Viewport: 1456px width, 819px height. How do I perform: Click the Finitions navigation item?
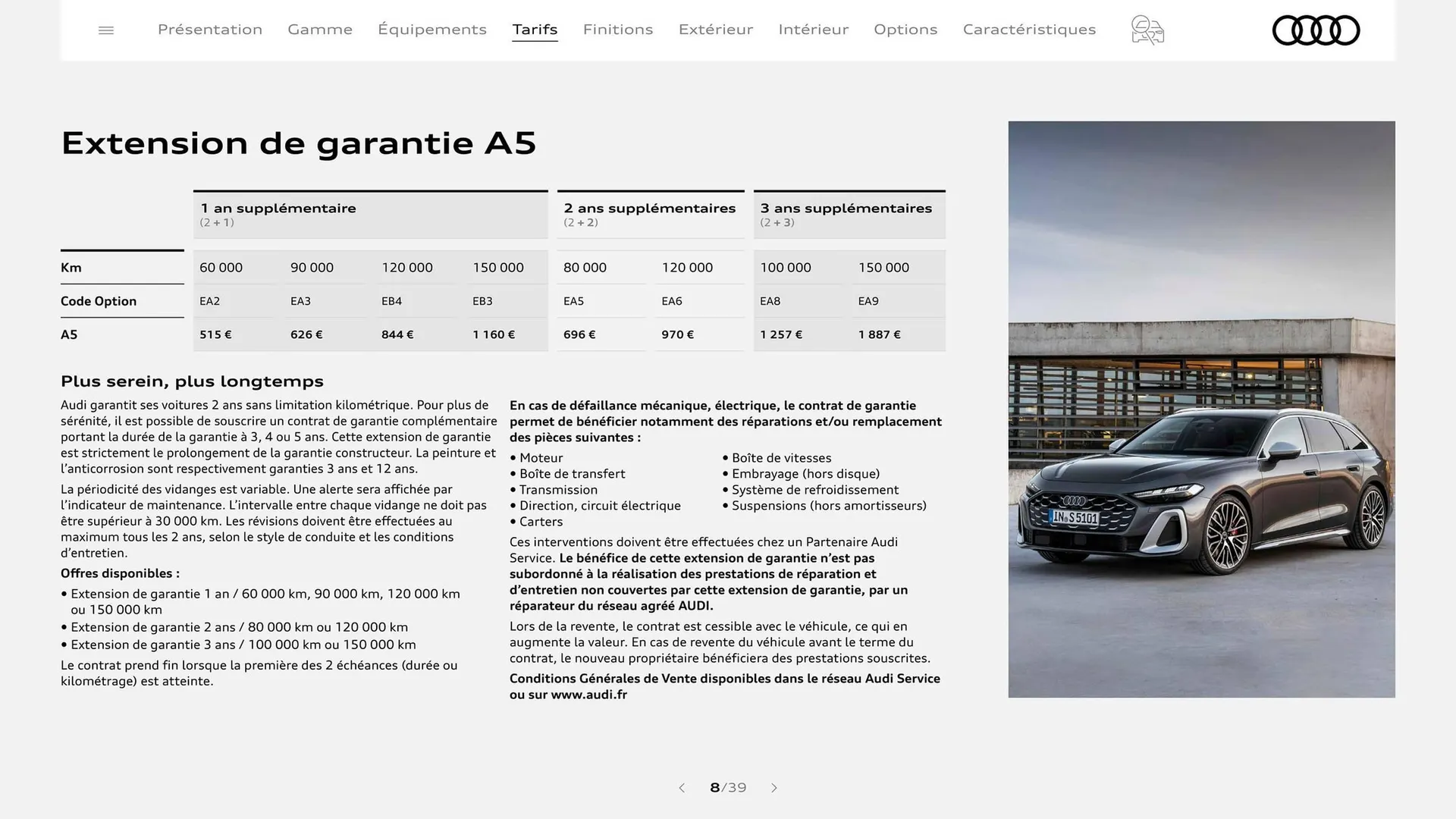pyautogui.click(x=618, y=30)
